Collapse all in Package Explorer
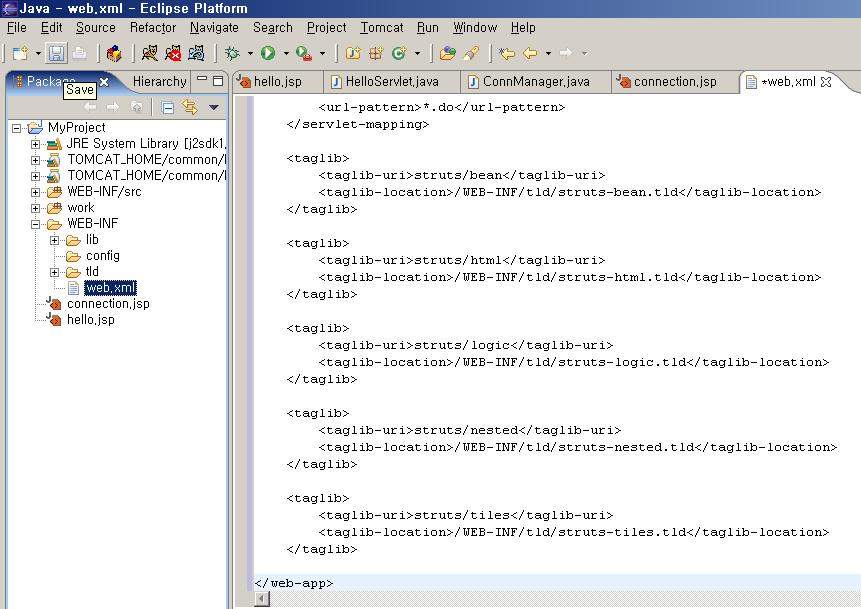This screenshot has width=861, height=609. click(x=168, y=107)
